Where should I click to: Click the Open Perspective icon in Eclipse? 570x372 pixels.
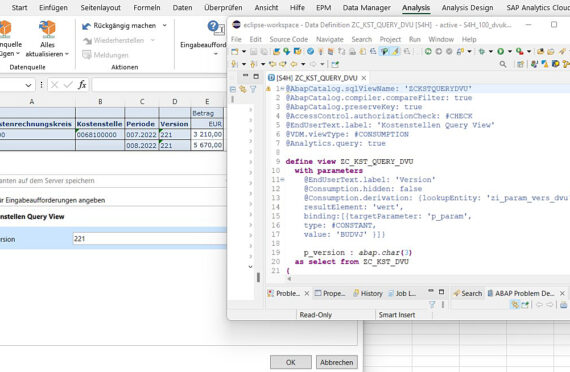[520, 64]
